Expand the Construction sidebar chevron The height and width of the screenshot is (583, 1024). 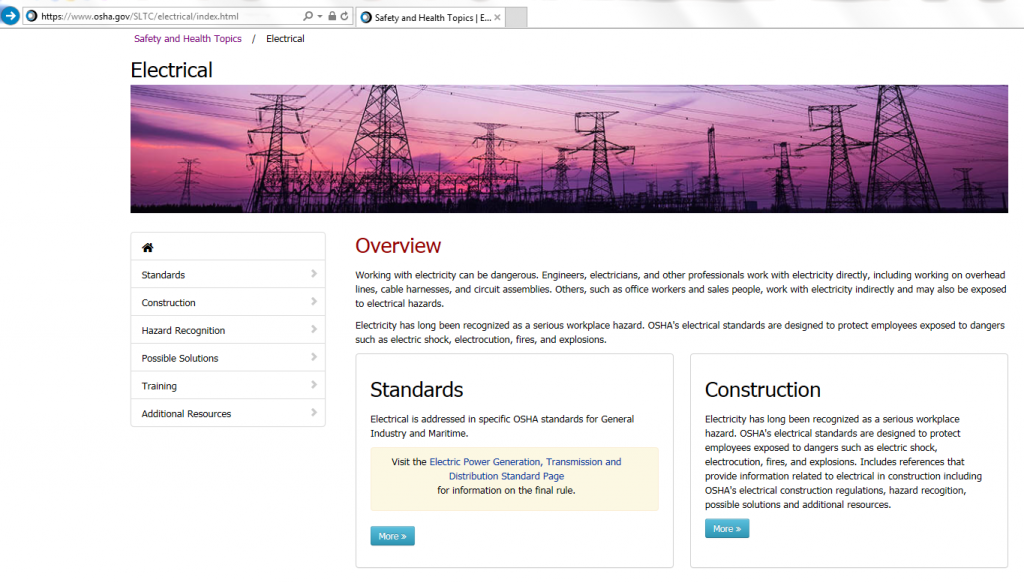(x=313, y=302)
